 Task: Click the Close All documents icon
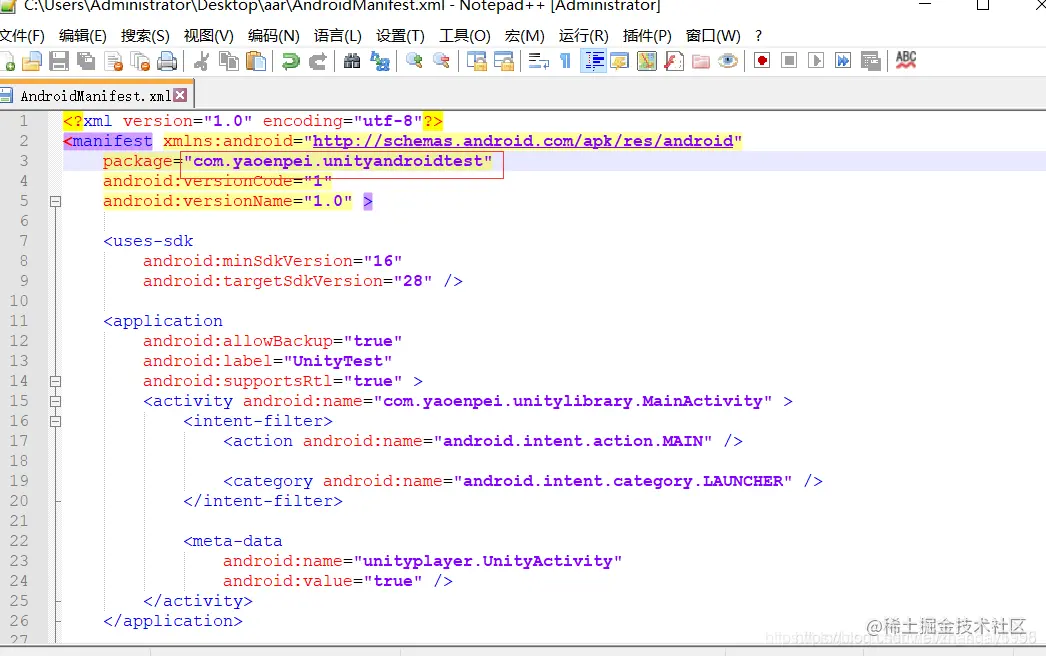(140, 61)
